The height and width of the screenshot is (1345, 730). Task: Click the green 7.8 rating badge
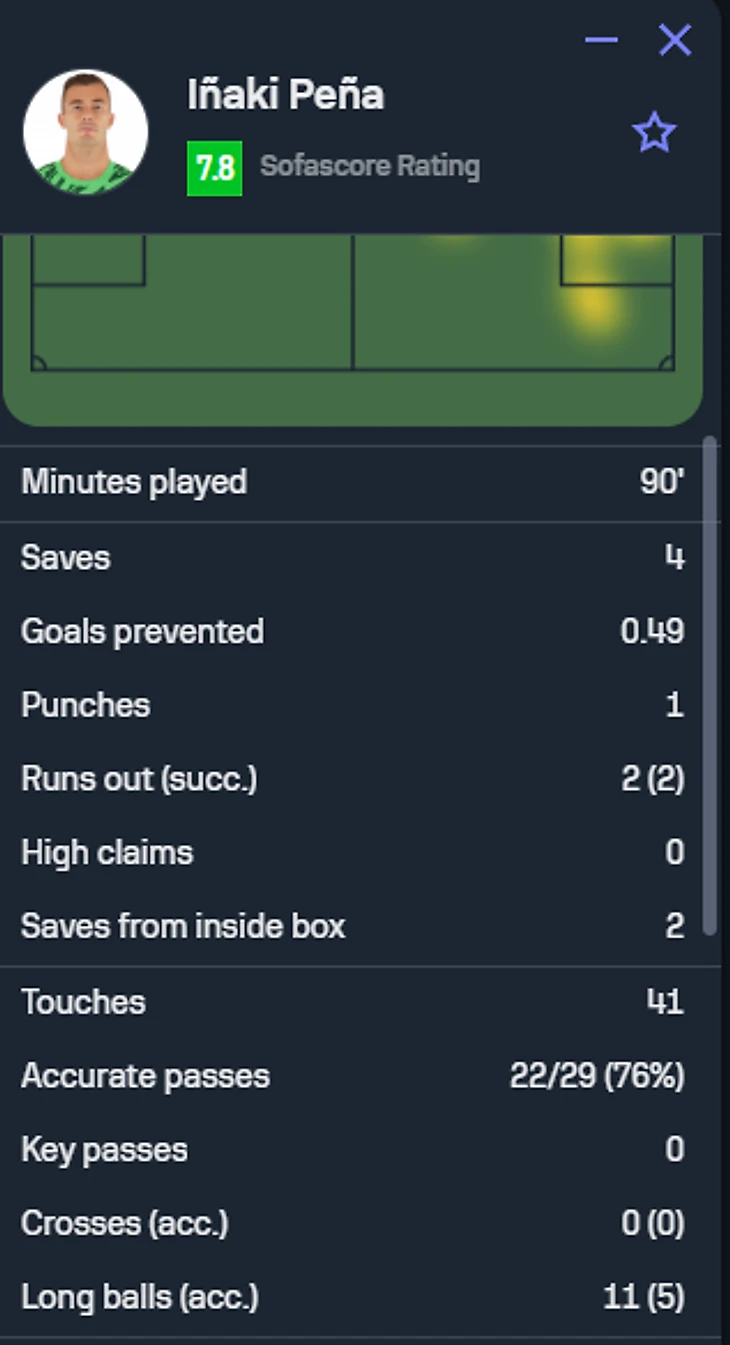[214, 168]
